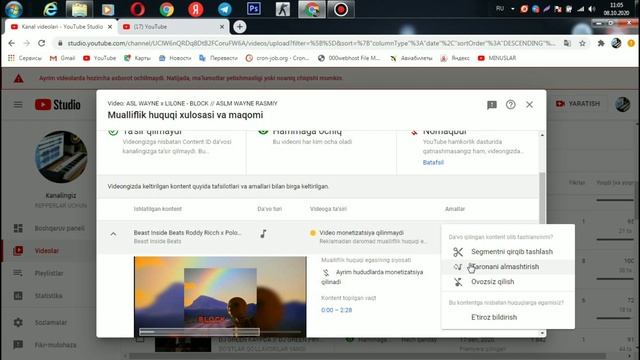Click the channel avatar picture in sidebar

pos(61,157)
